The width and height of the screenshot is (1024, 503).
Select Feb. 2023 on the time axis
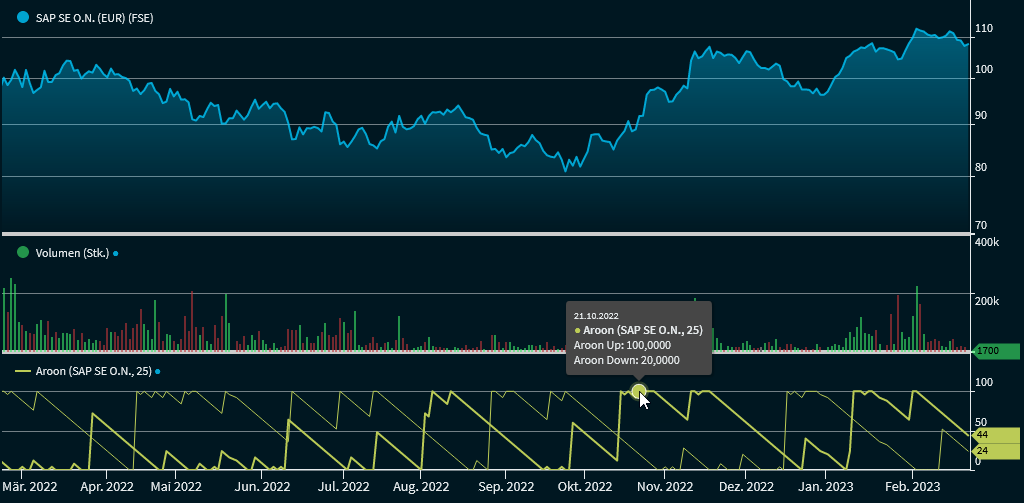point(912,487)
